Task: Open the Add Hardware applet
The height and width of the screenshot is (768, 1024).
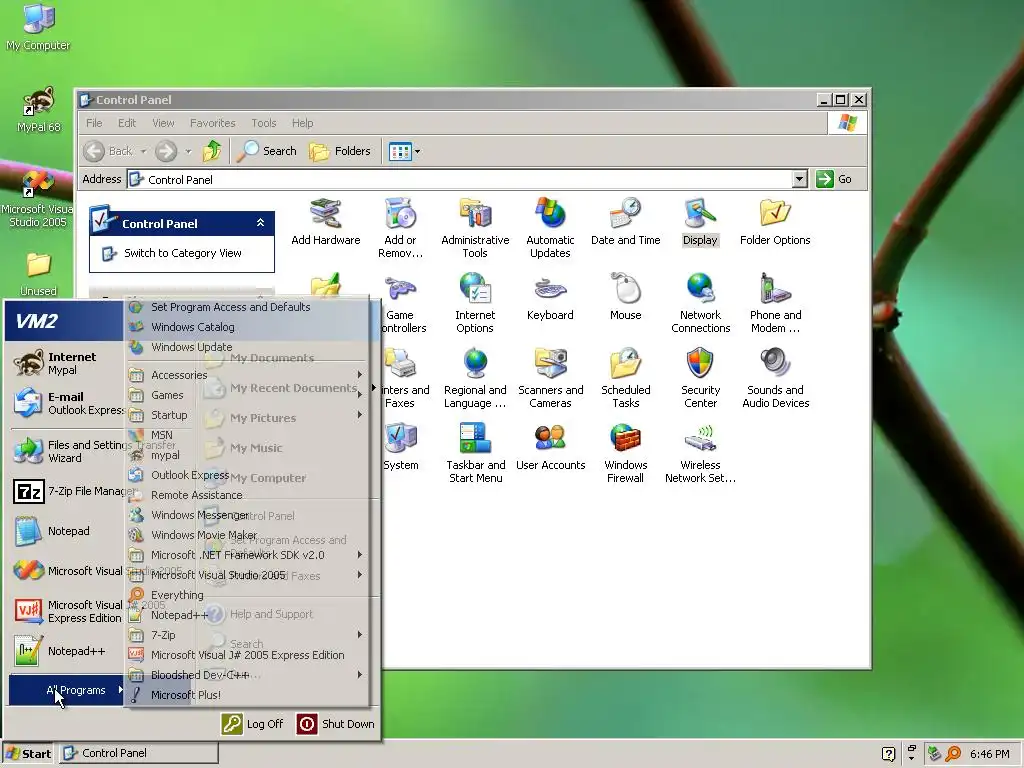Action: 325,222
